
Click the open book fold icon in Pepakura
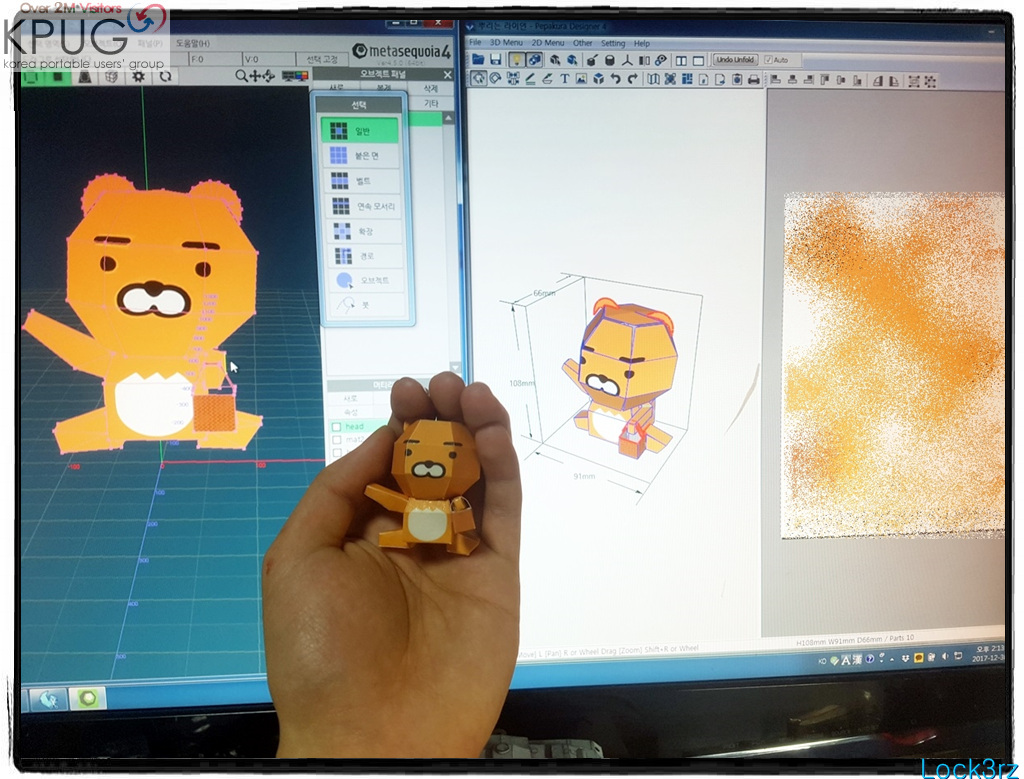[653, 79]
